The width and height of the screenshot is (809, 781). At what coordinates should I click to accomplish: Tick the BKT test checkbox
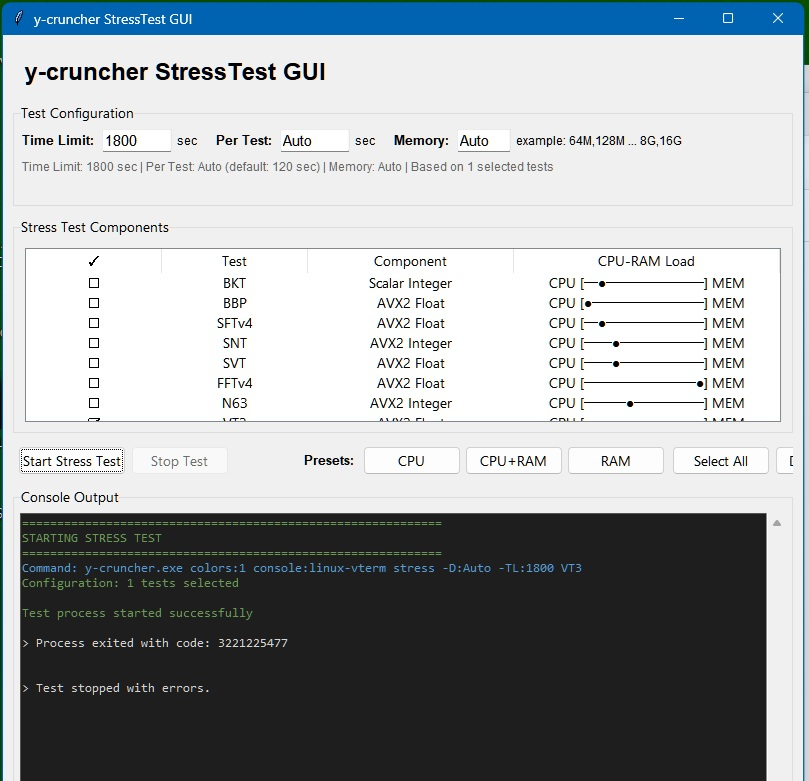(94, 283)
